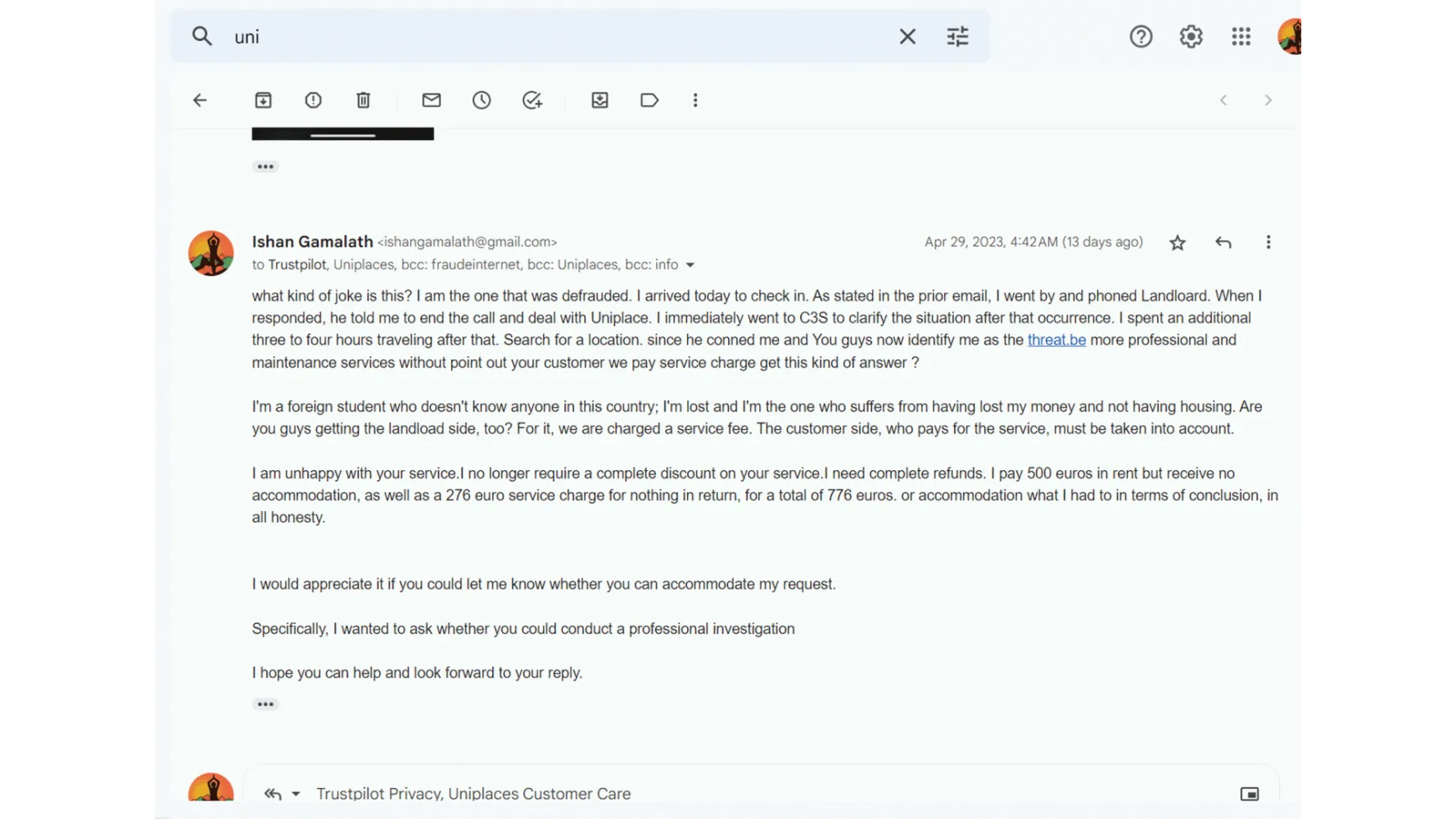
Task: Expand trimmed content below 'look forward to your reply'
Action: point(265,704)
